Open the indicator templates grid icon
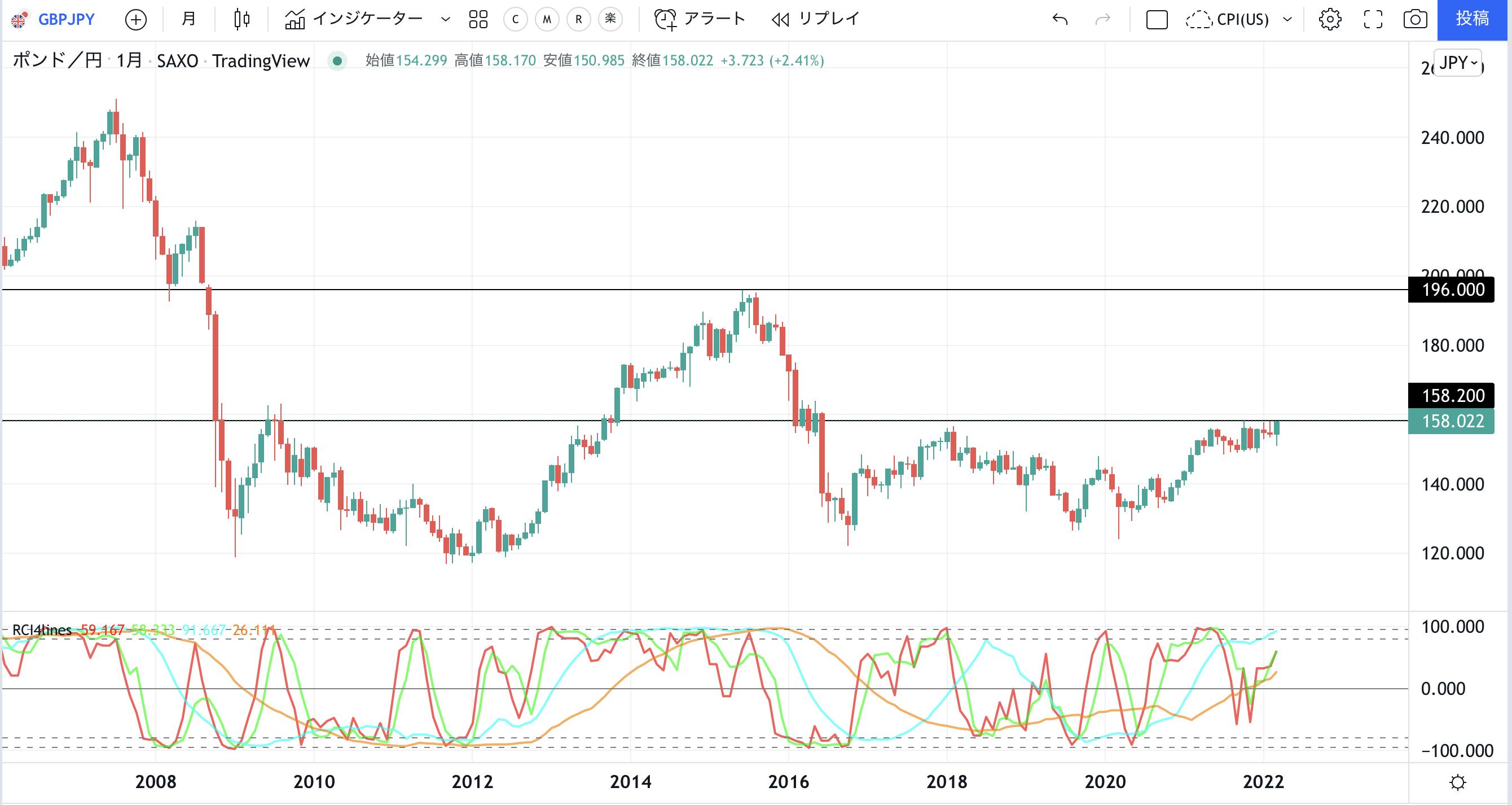Image resolution: width=1512 pixels, height=805 pixels. click(478, 19)
